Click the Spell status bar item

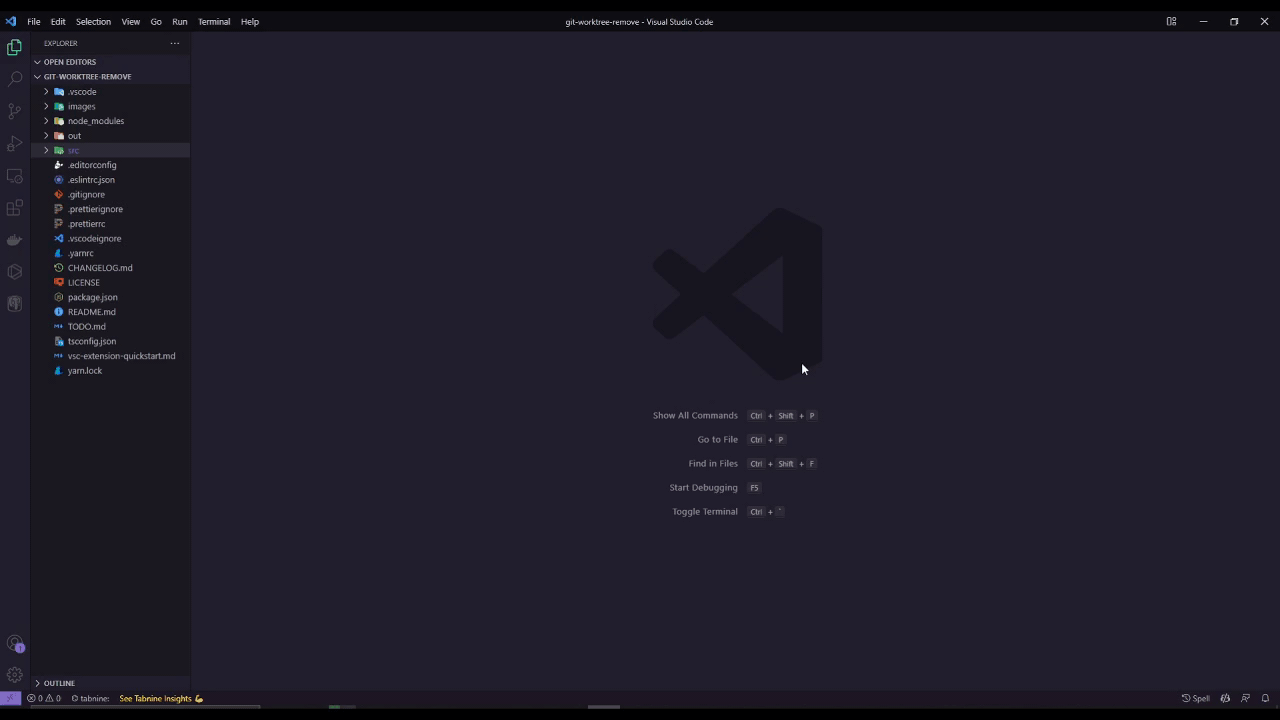coord(1196,698)
